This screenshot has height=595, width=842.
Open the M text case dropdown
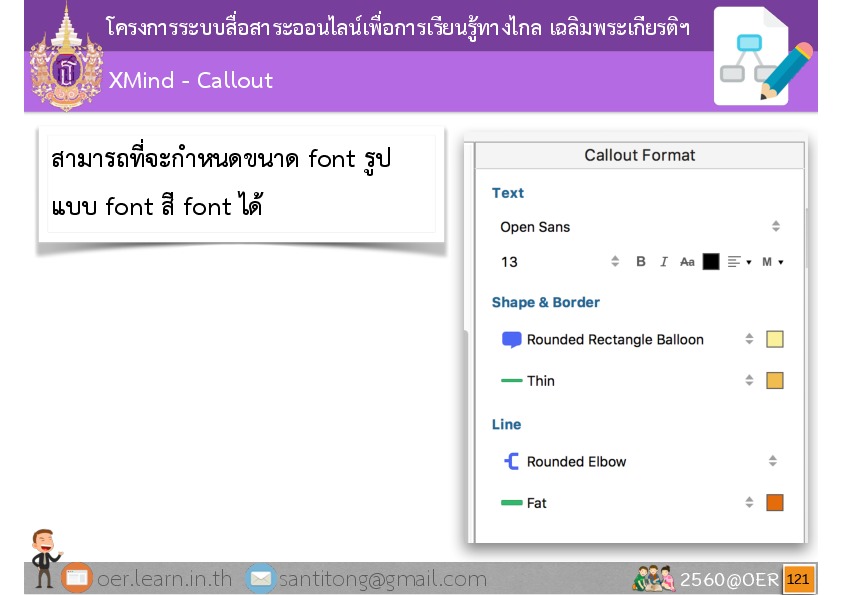[x=772, y=262]
